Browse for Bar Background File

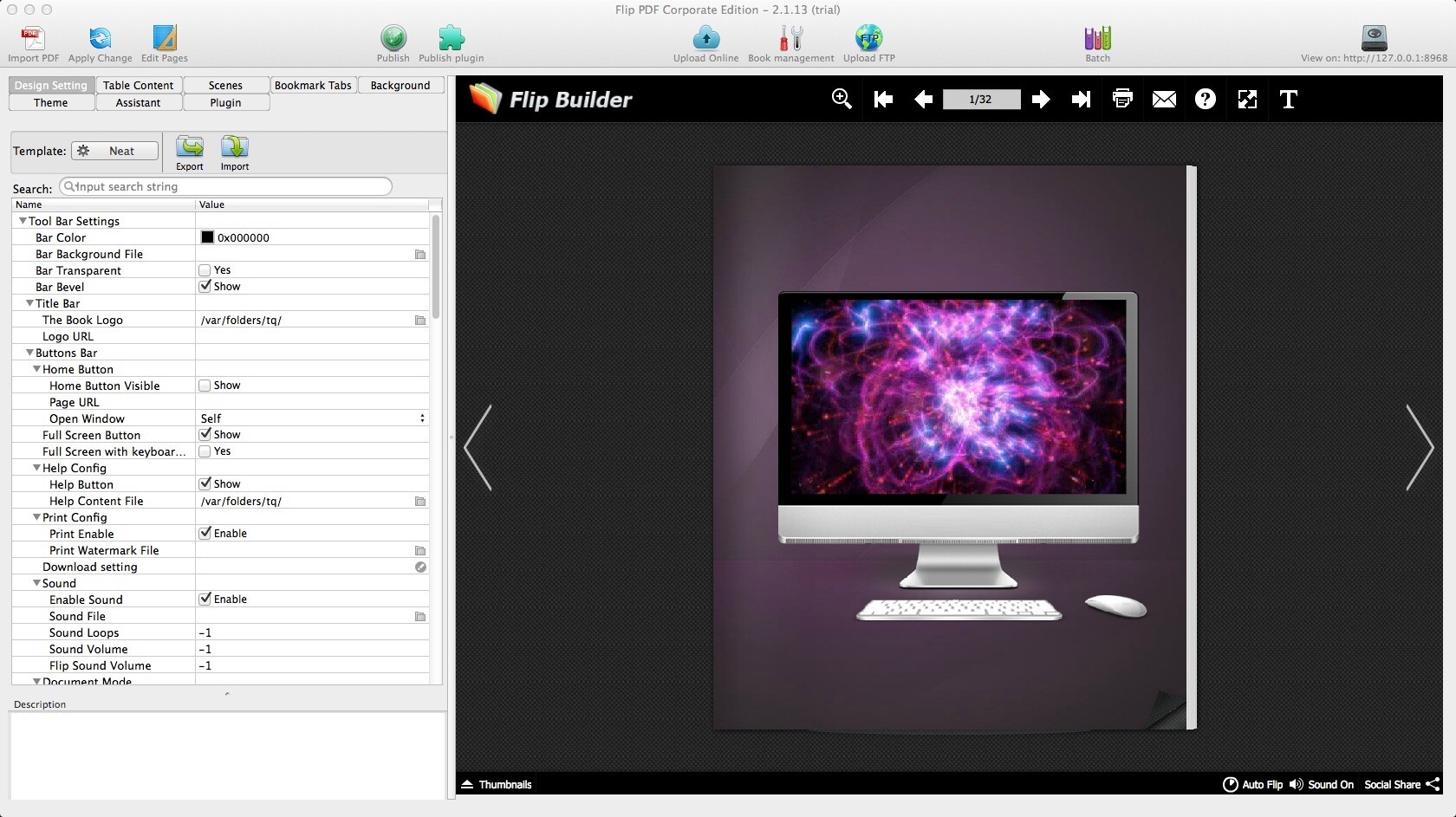[x=420, y=255]
